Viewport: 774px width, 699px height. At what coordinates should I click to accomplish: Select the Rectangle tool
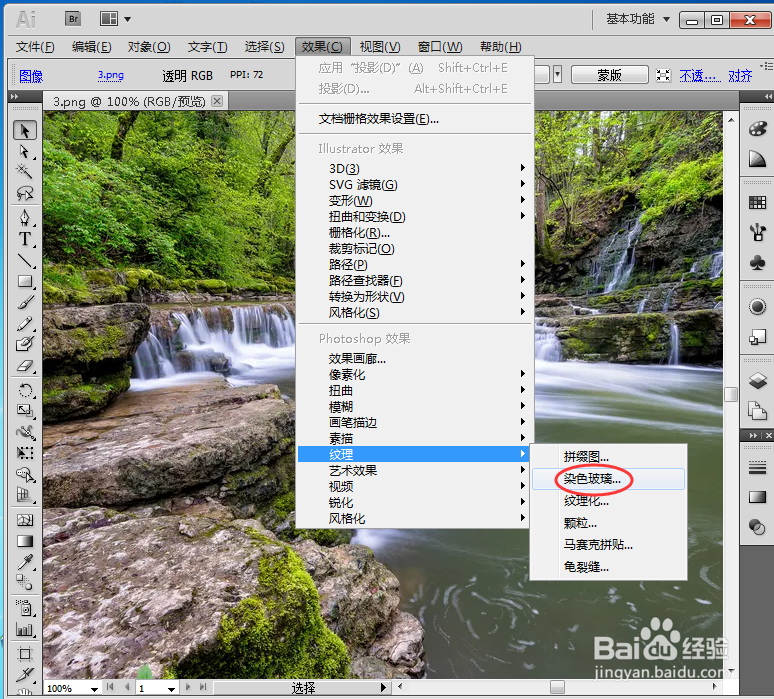coord(25,281)
